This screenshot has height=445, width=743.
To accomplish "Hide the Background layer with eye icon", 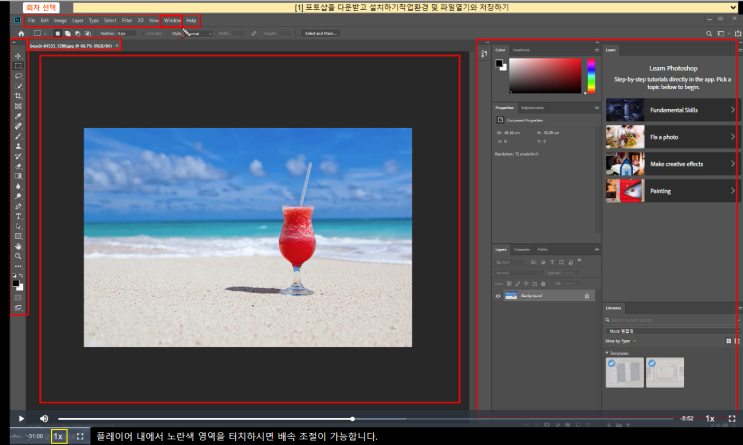I will click(x=498, y=297).
